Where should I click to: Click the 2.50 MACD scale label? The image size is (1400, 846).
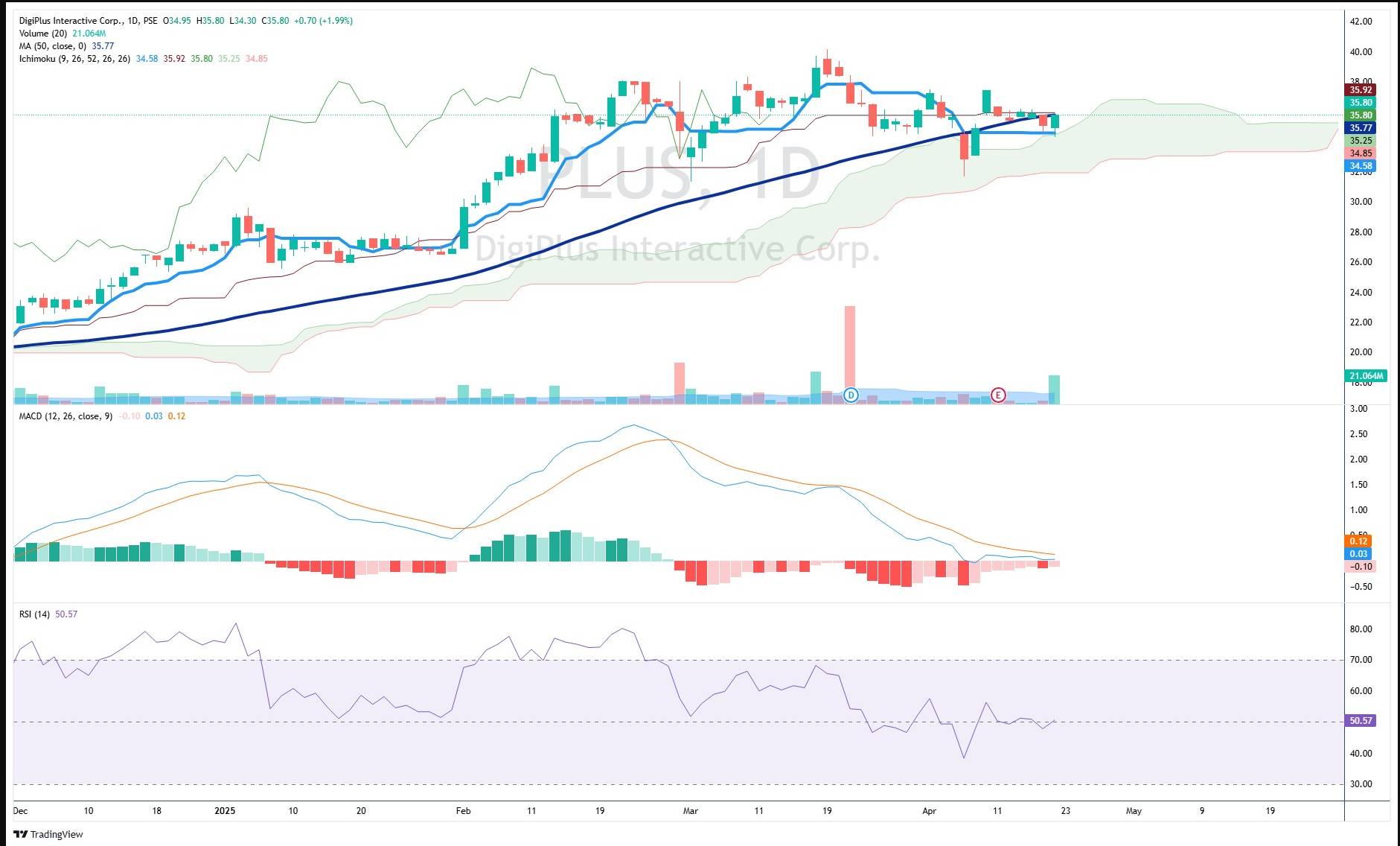coord(1358,434)
